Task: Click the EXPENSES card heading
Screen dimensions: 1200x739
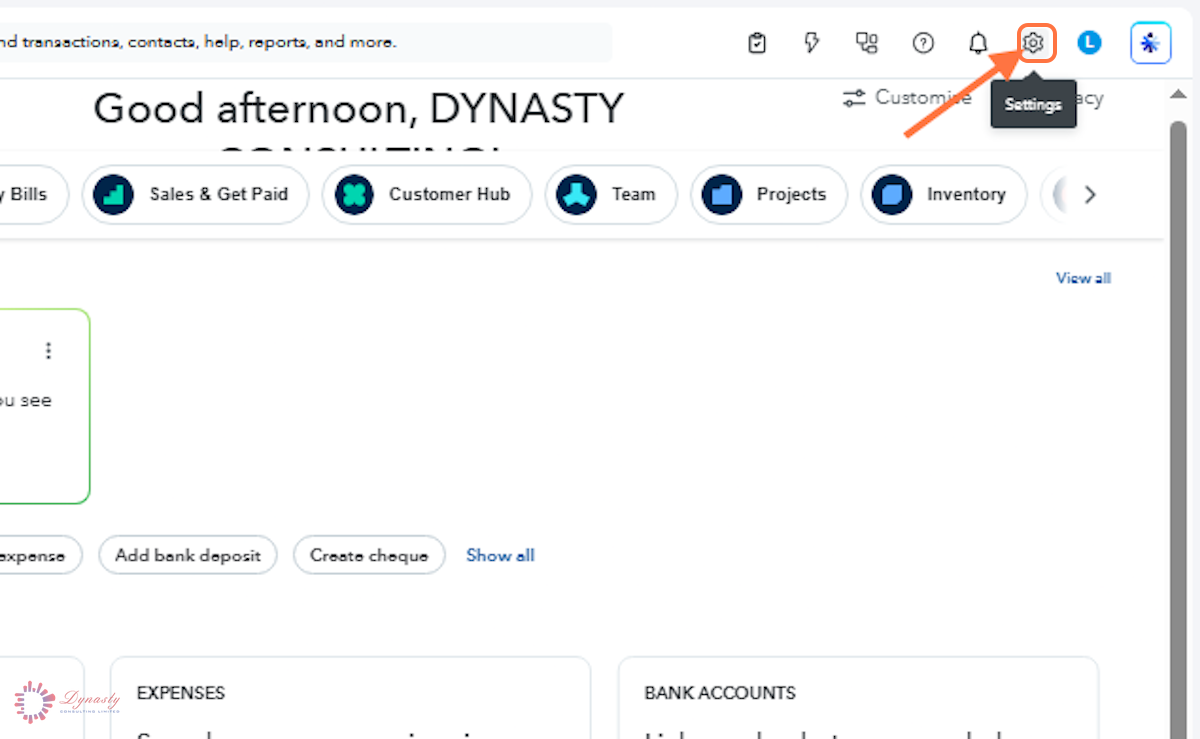Action: tap(181, 693)
